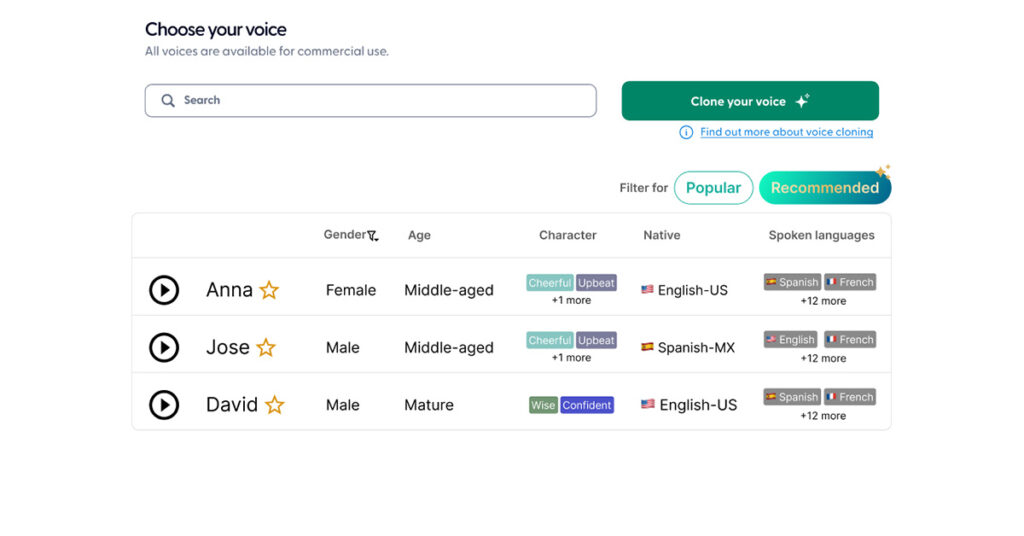
Task: Play Jose's voice sample
Action: 164,347
